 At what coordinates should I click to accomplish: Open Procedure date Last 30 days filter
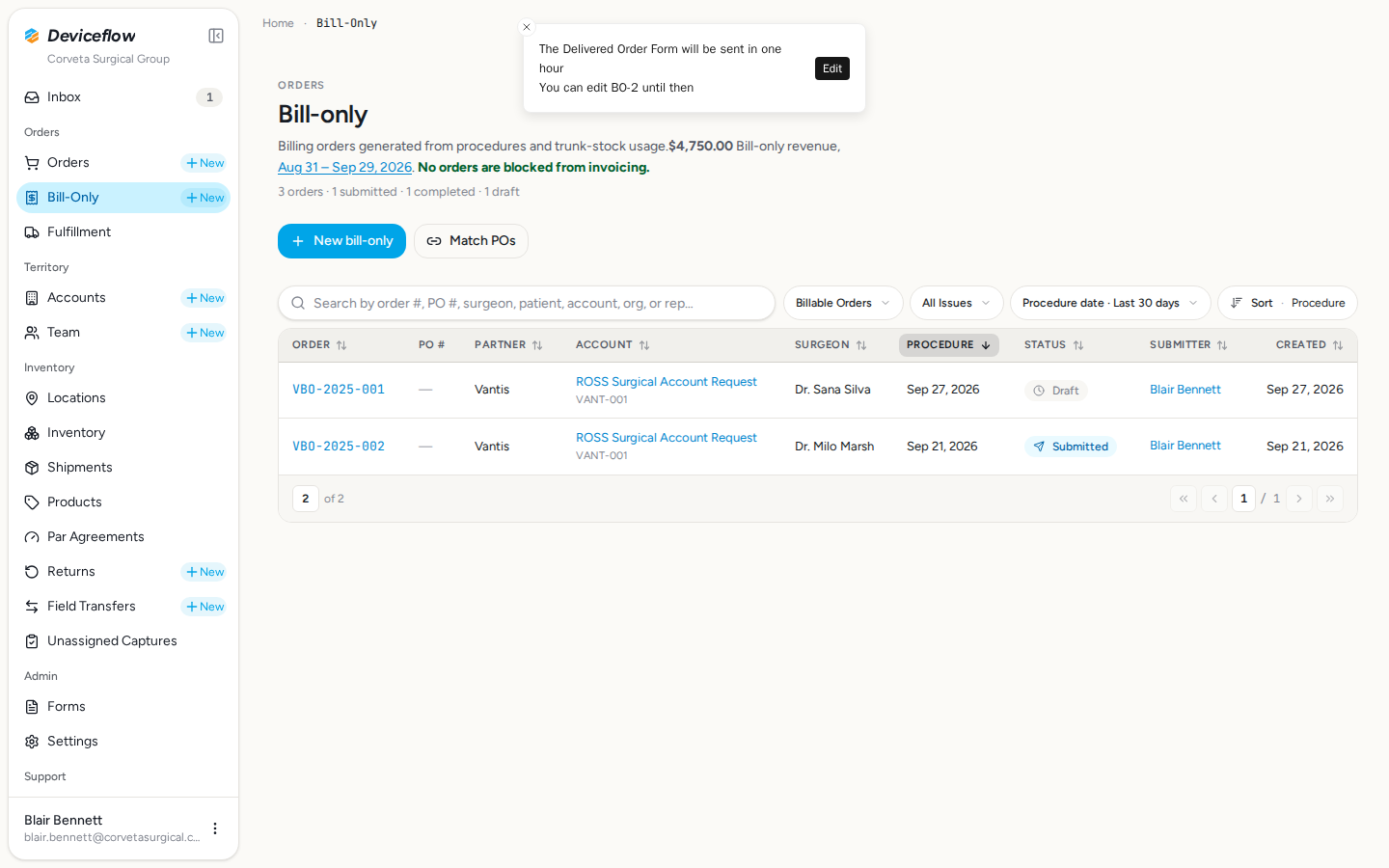tap(1110, 303)
